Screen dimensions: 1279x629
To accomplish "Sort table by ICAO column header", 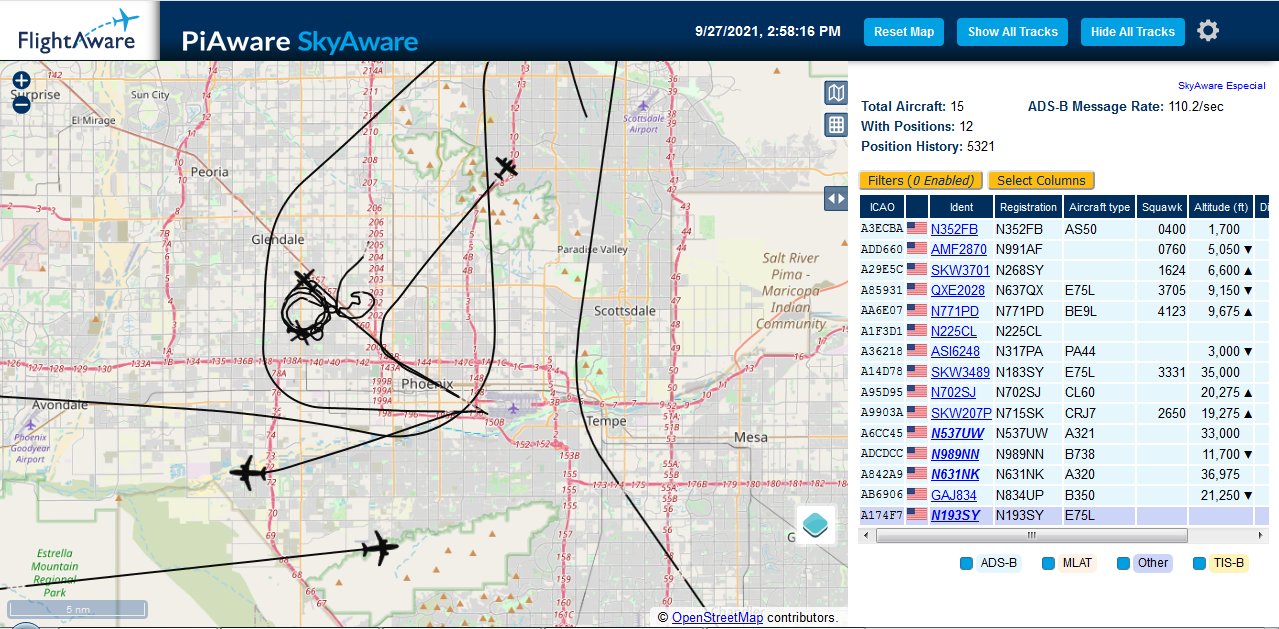I will coord(882,207).
